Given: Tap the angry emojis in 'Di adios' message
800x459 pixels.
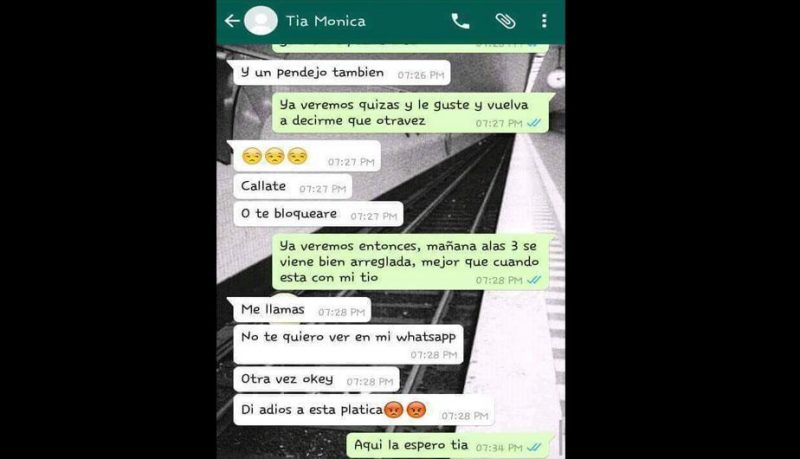Looking at the screenshot, I should click(x=405, y=410).
